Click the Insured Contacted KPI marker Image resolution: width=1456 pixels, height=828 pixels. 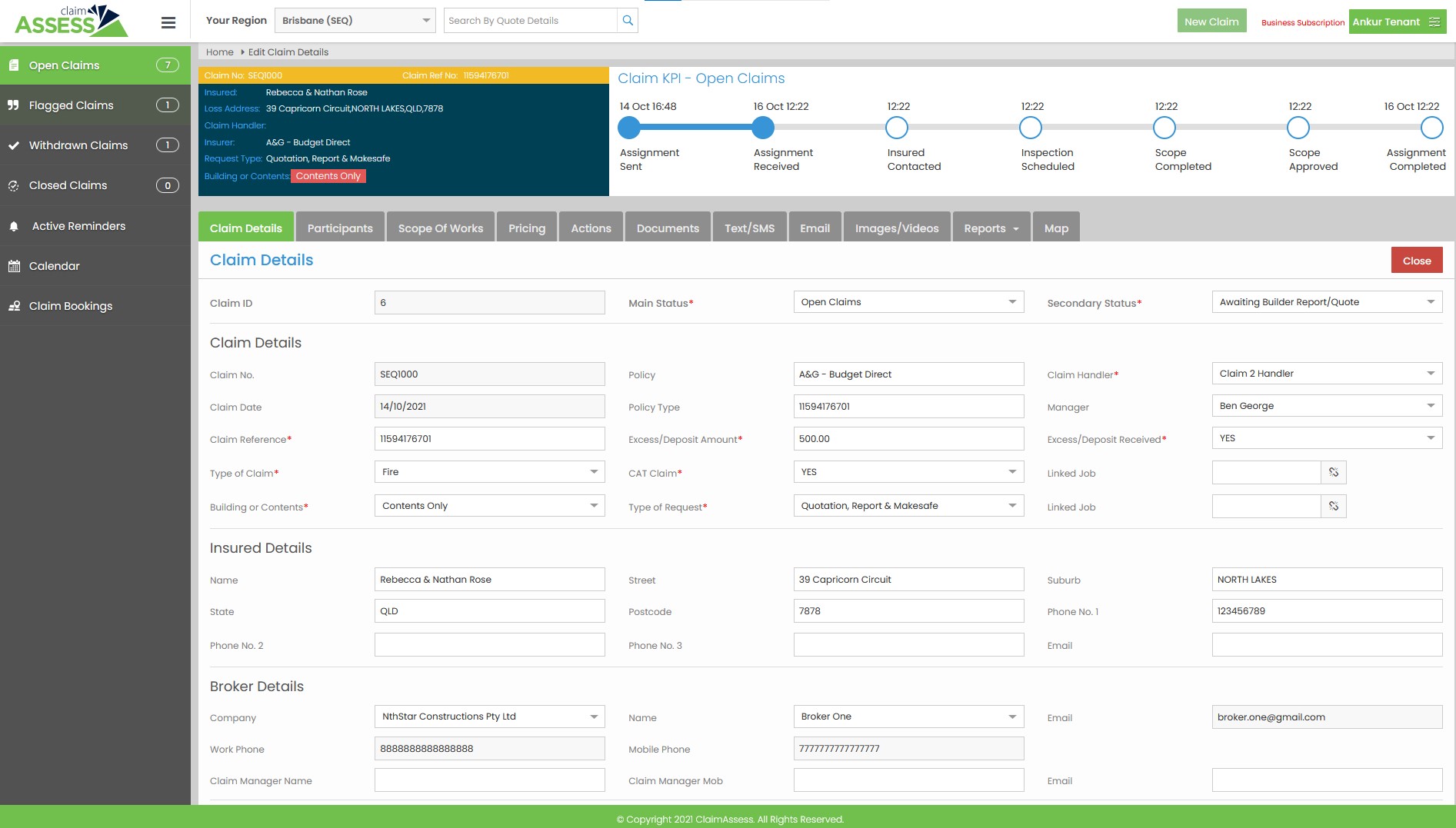(897, 128)
